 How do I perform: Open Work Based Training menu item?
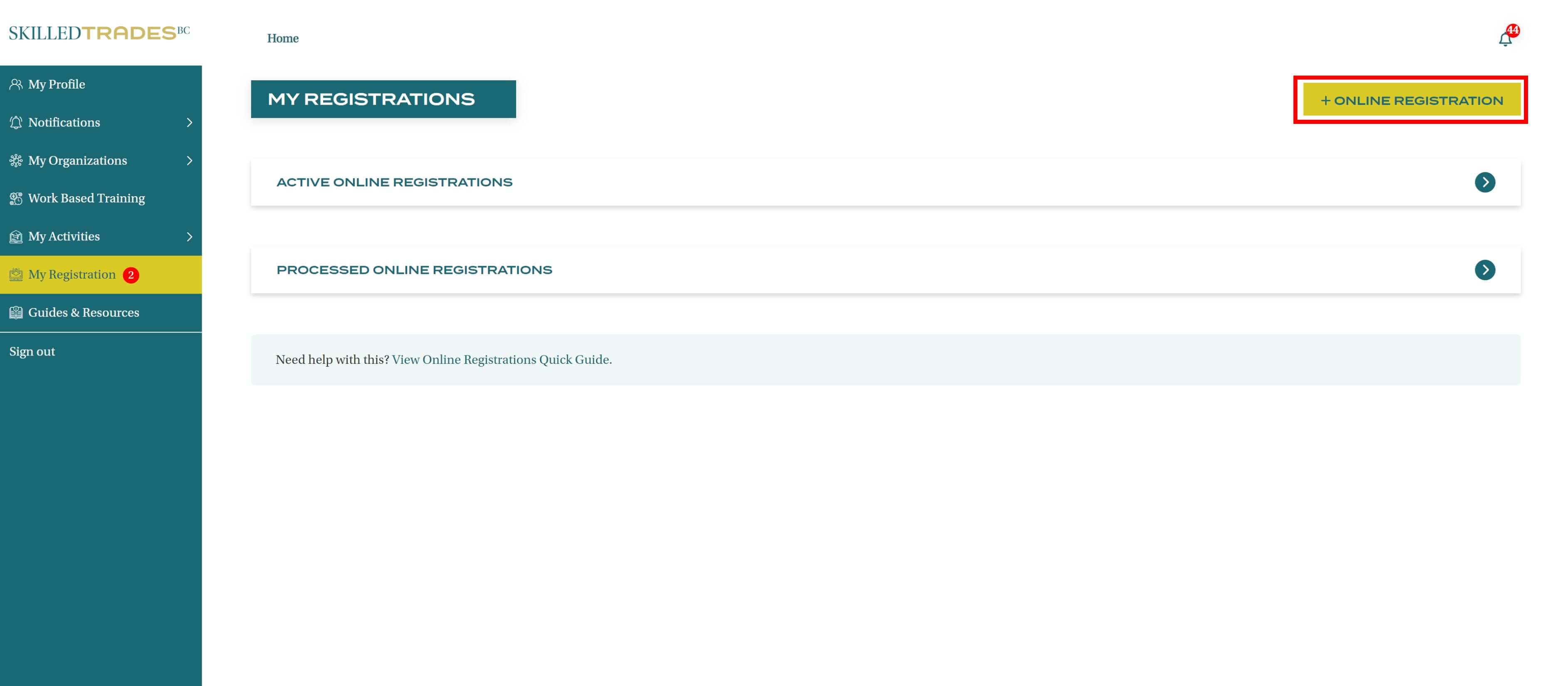point(87,198)
